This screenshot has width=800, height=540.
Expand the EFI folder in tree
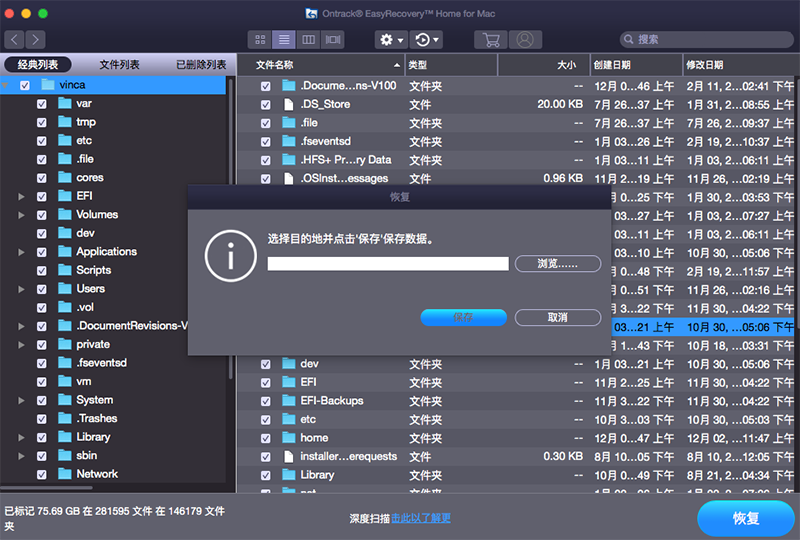click(x=21, y=197)
